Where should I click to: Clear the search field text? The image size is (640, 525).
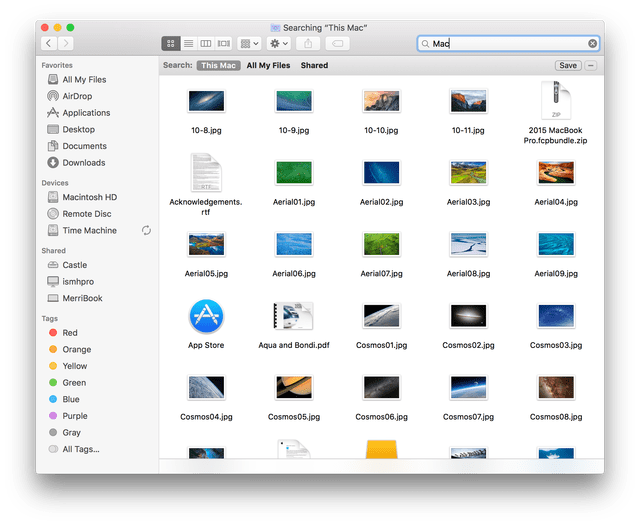(592, 44)
